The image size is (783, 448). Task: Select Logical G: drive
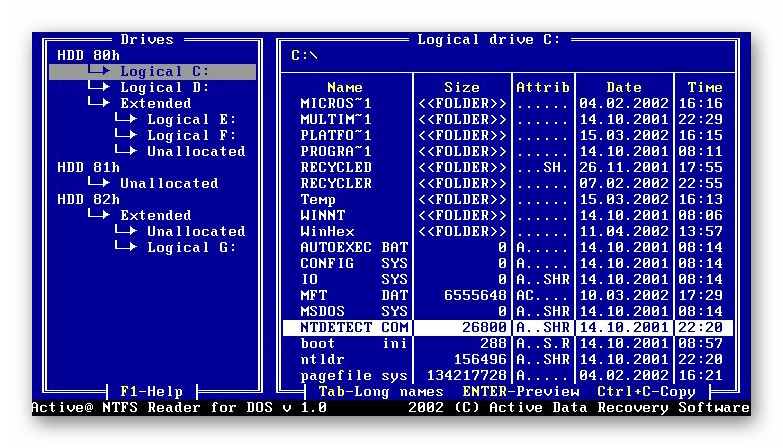pos(191,247)
